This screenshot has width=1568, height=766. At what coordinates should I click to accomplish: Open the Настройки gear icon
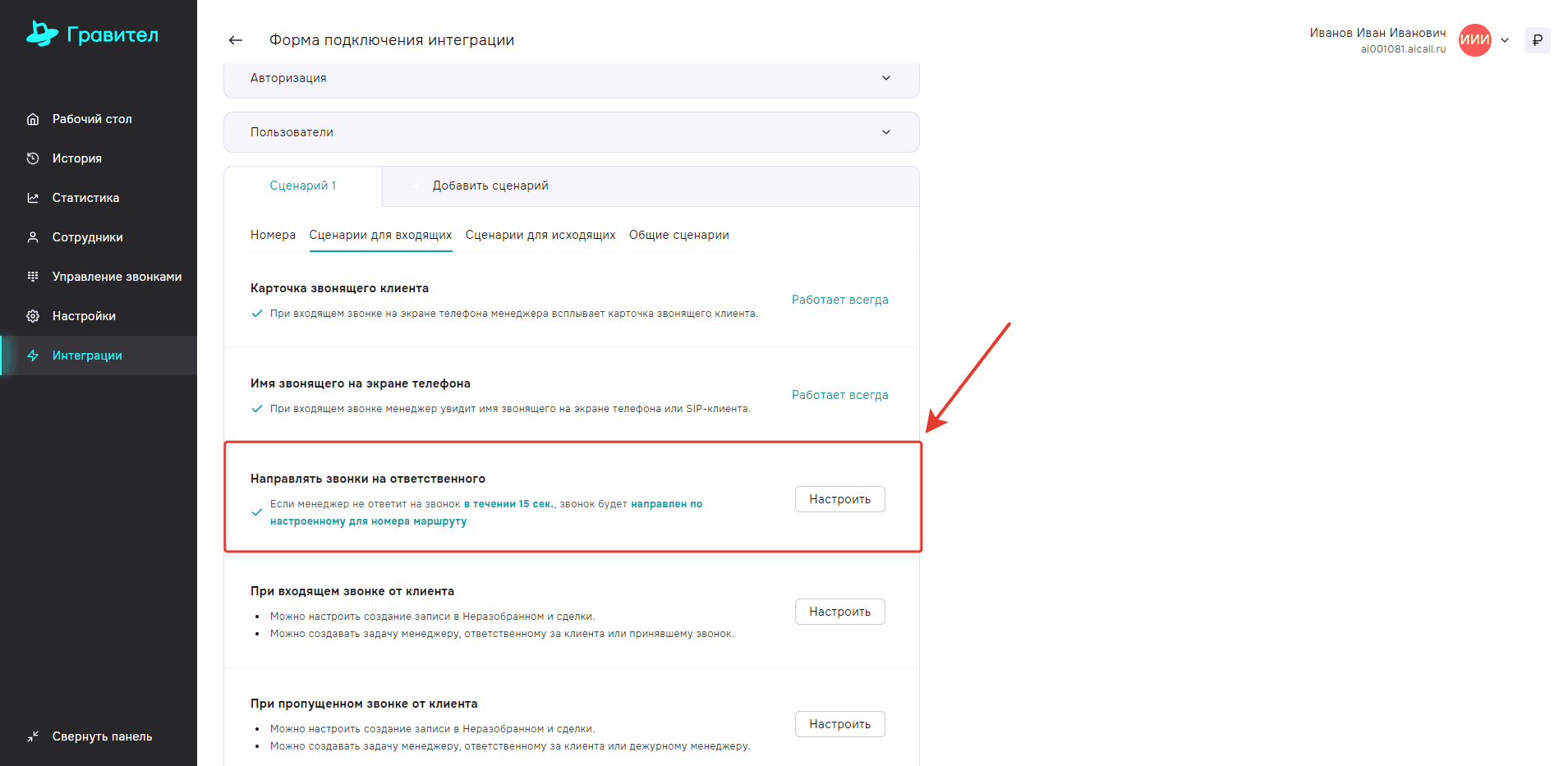(33, 316)
